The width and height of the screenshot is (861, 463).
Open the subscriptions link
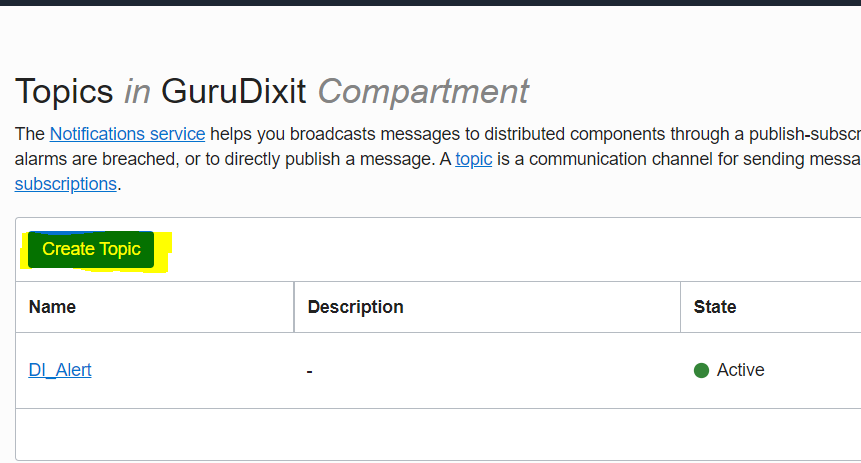(x=65, y=184)
